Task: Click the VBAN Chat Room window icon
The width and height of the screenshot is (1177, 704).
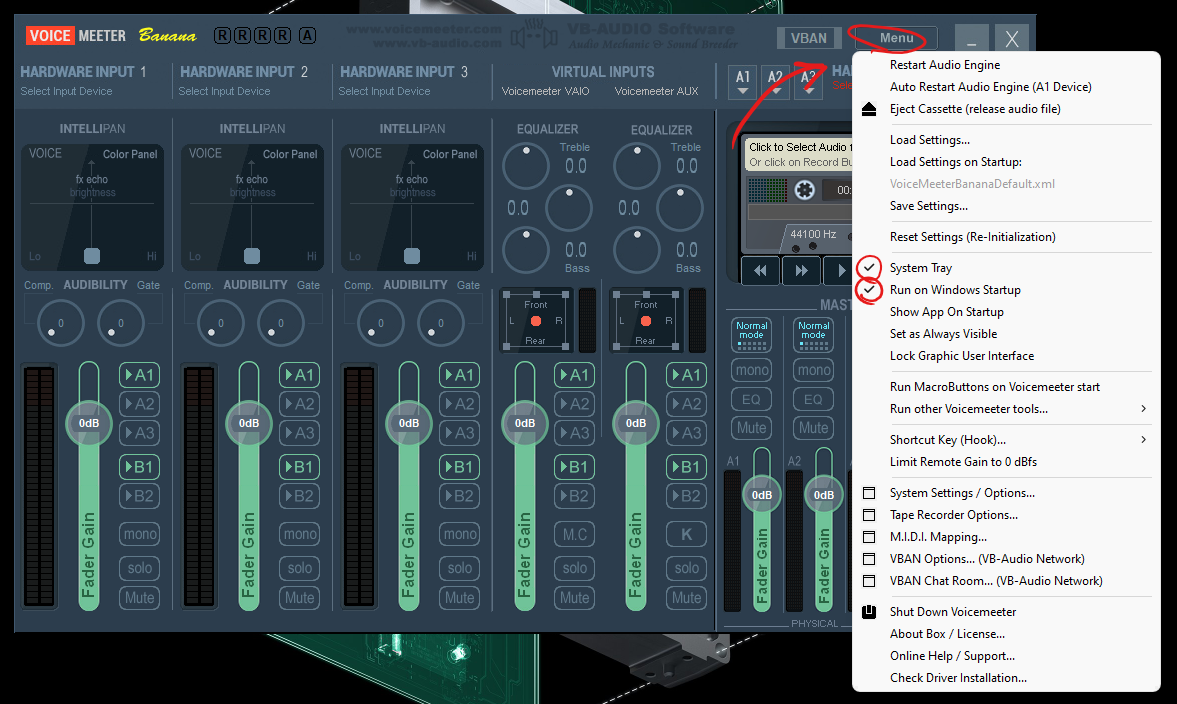Action: click(x=868, y=581)
